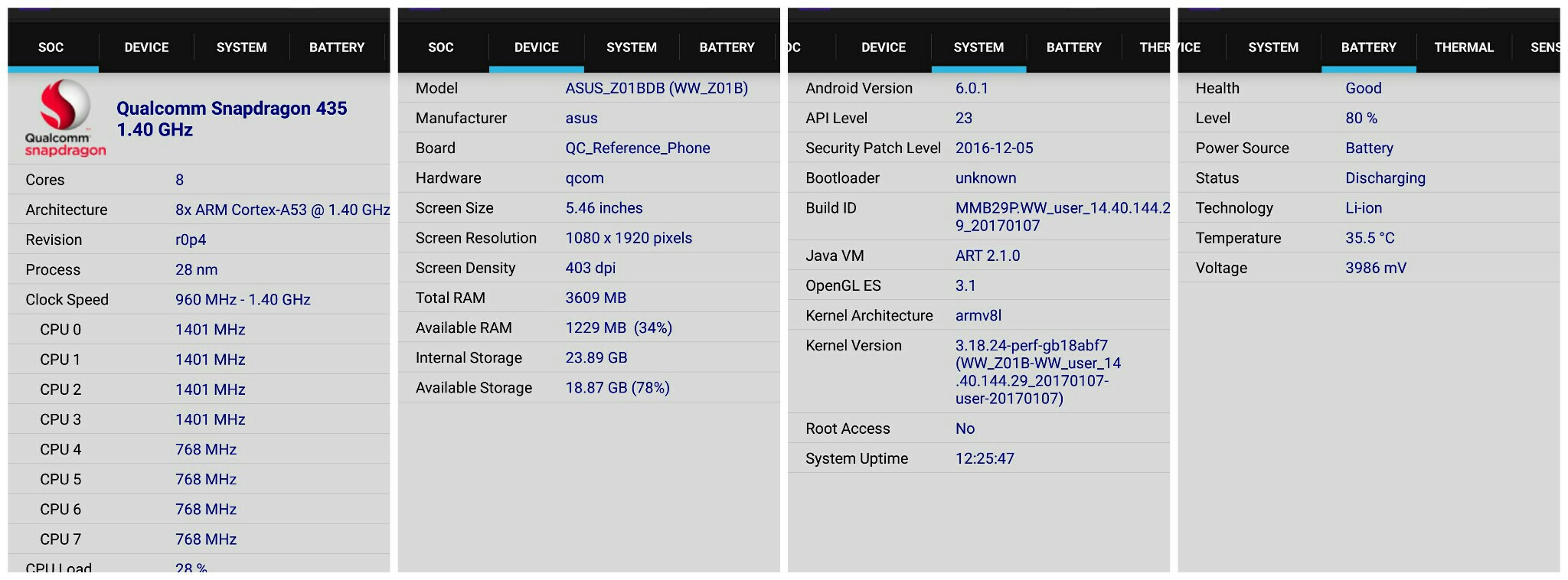This screenshot has height=580, width=1568.
Task: Select the CPU 6 frequency value
Action: pyautogui.click(x=205, y=509)
